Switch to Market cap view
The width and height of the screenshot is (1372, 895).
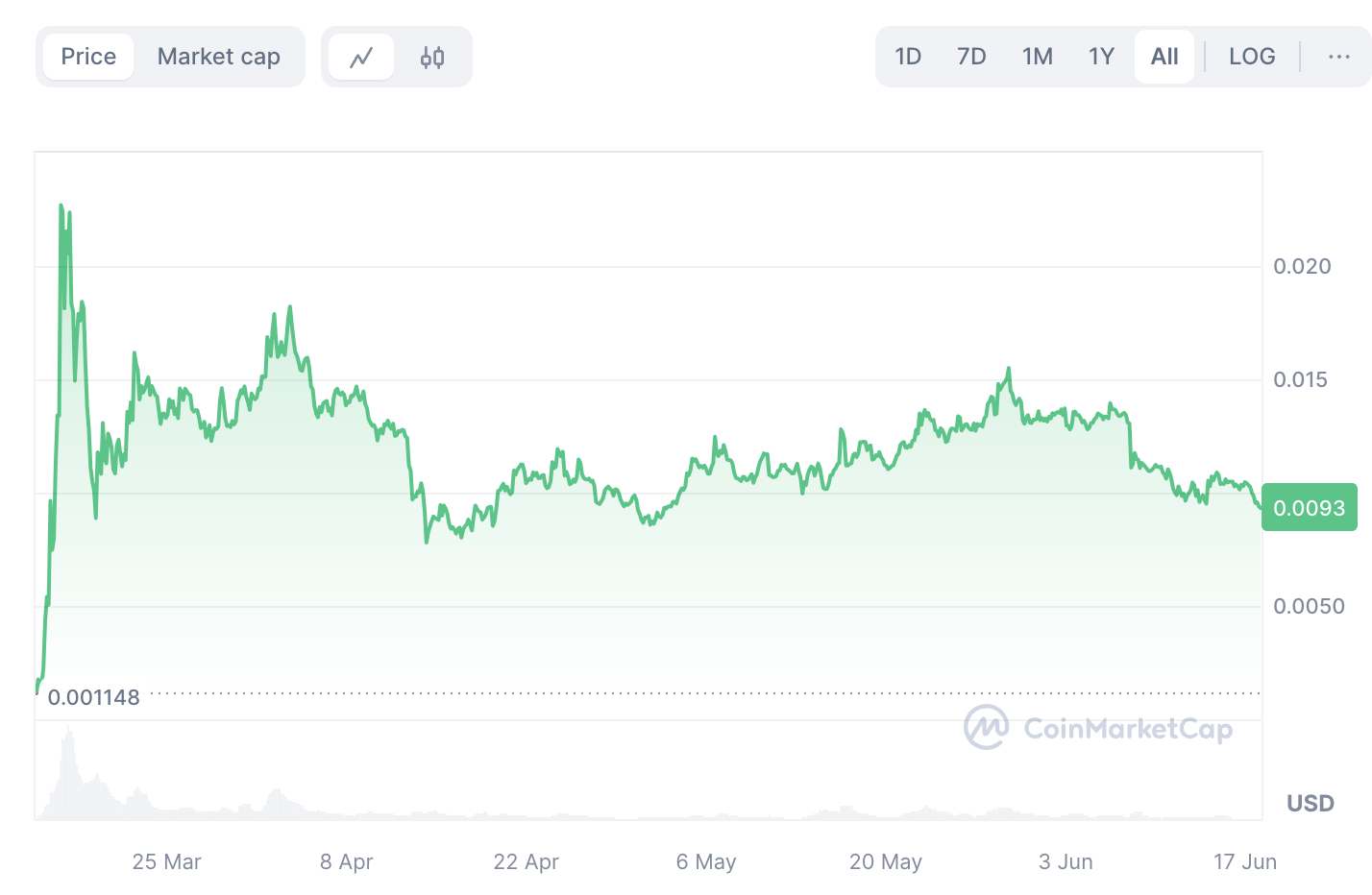coord(219,57)
